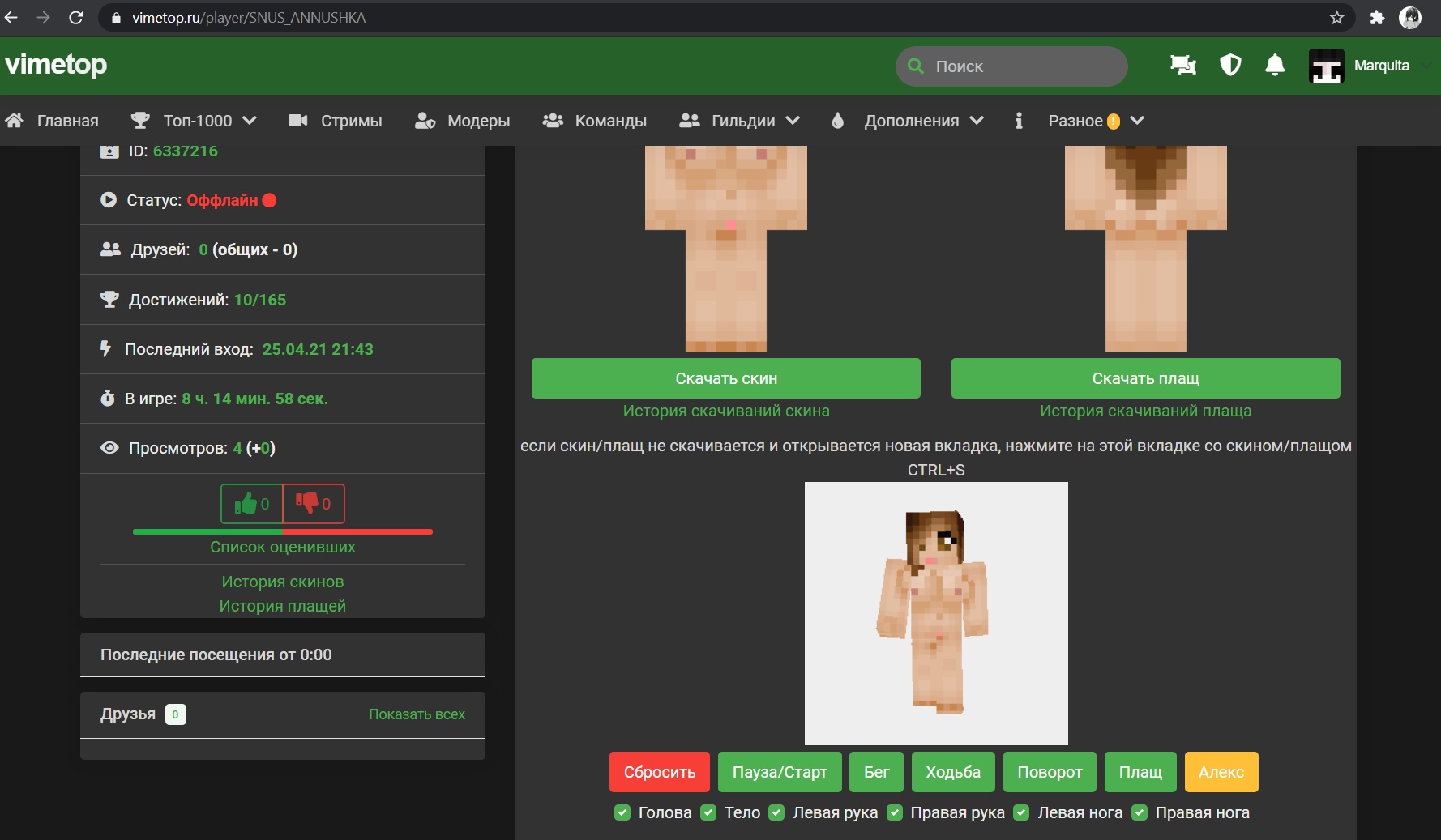
Task: Uncheck the Правая рука checkbox
Action: pyautogui.click(x=895, y=812)
